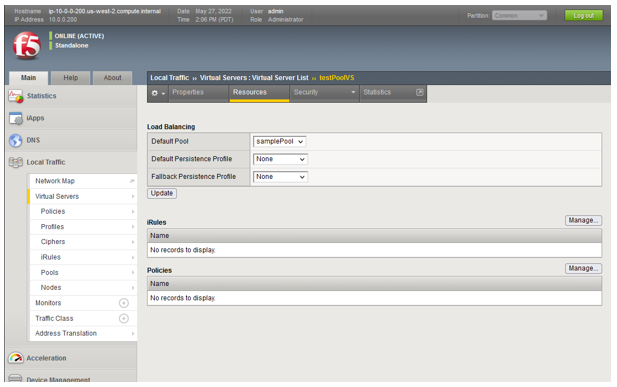Screen dimensions: 617x387
Task: Expand the Pools submenu arrow
Action: 133,272
